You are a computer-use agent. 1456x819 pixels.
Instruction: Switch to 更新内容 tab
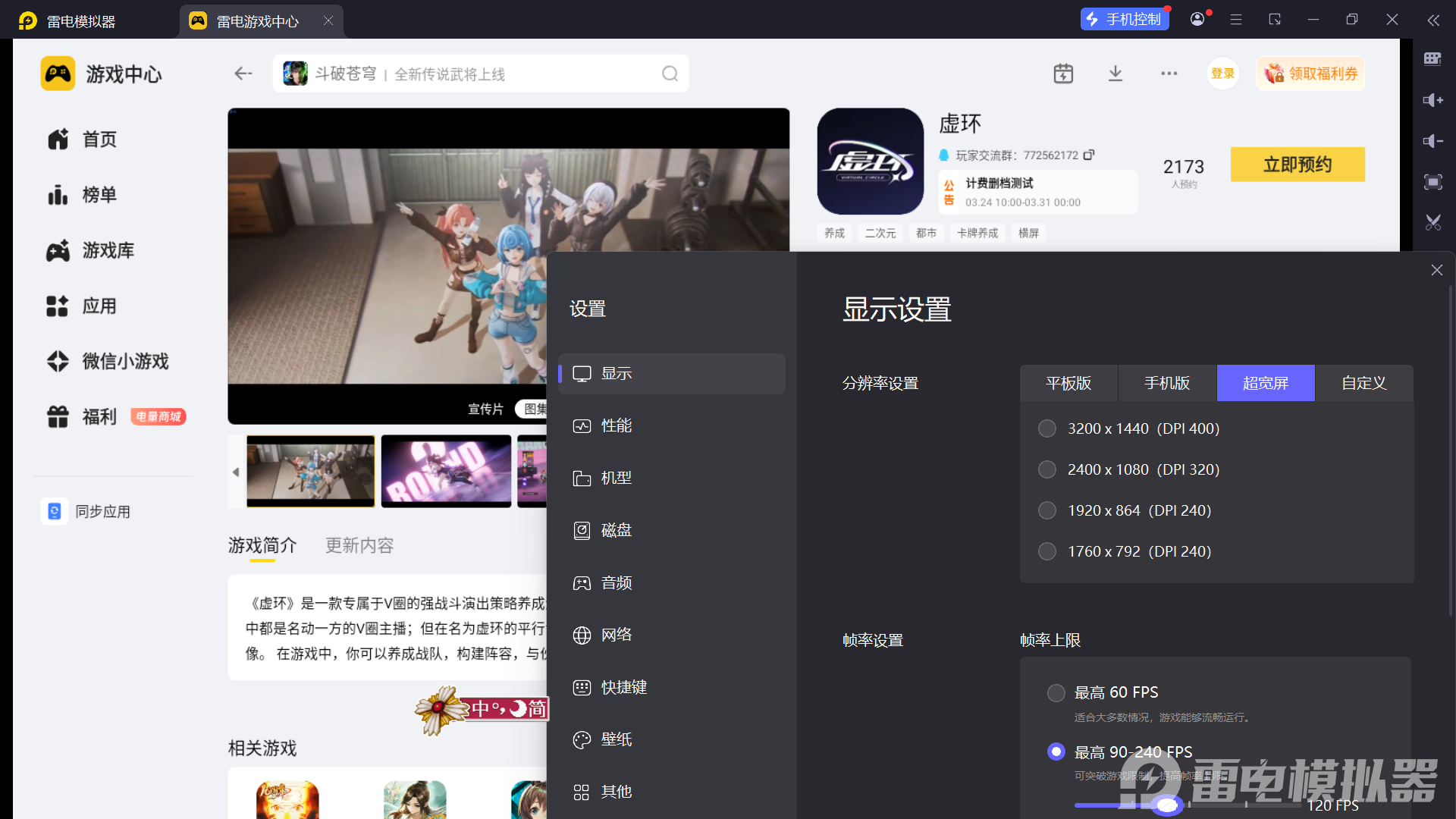[359, 545]
